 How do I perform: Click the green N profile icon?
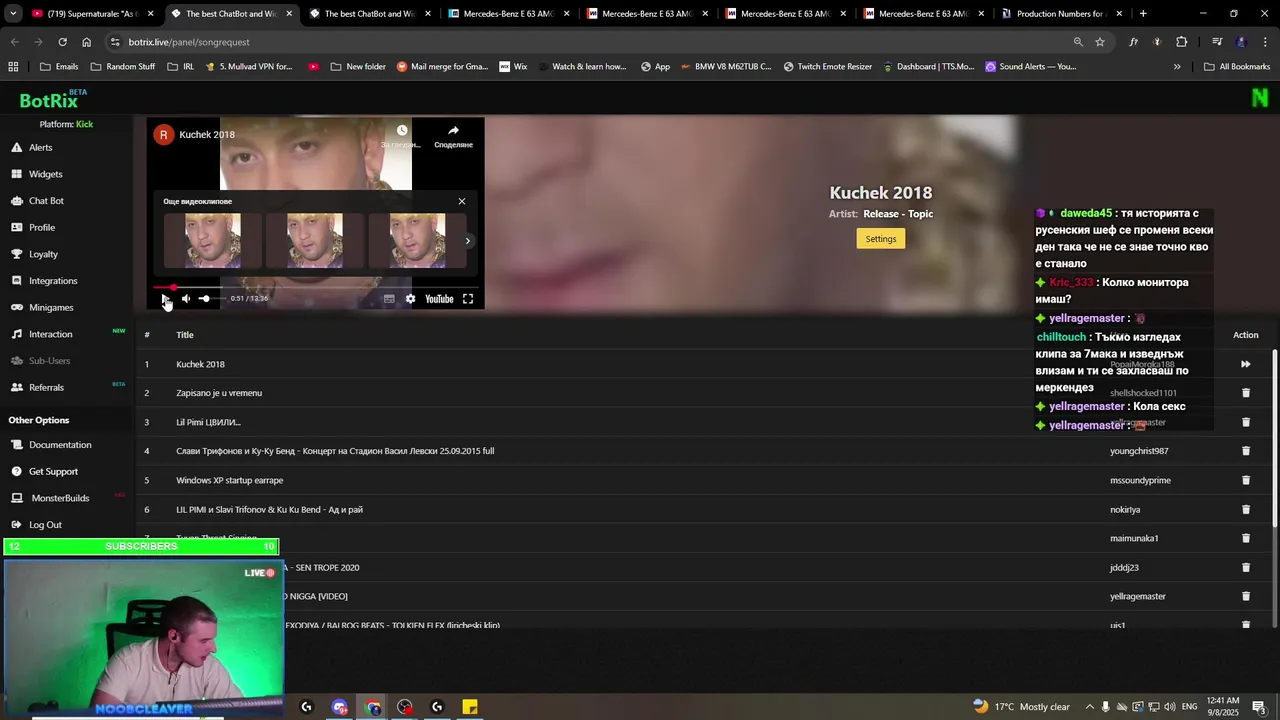tap(1260, 98)
